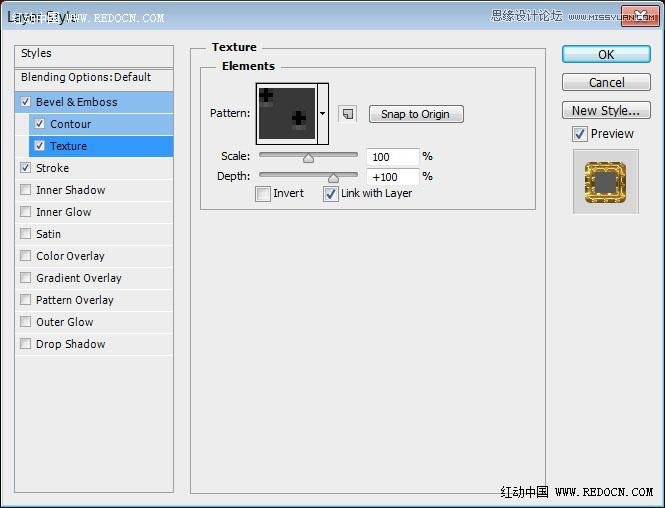Uncheck the Bevel & Emboss checkbox

tap(26, 102)
